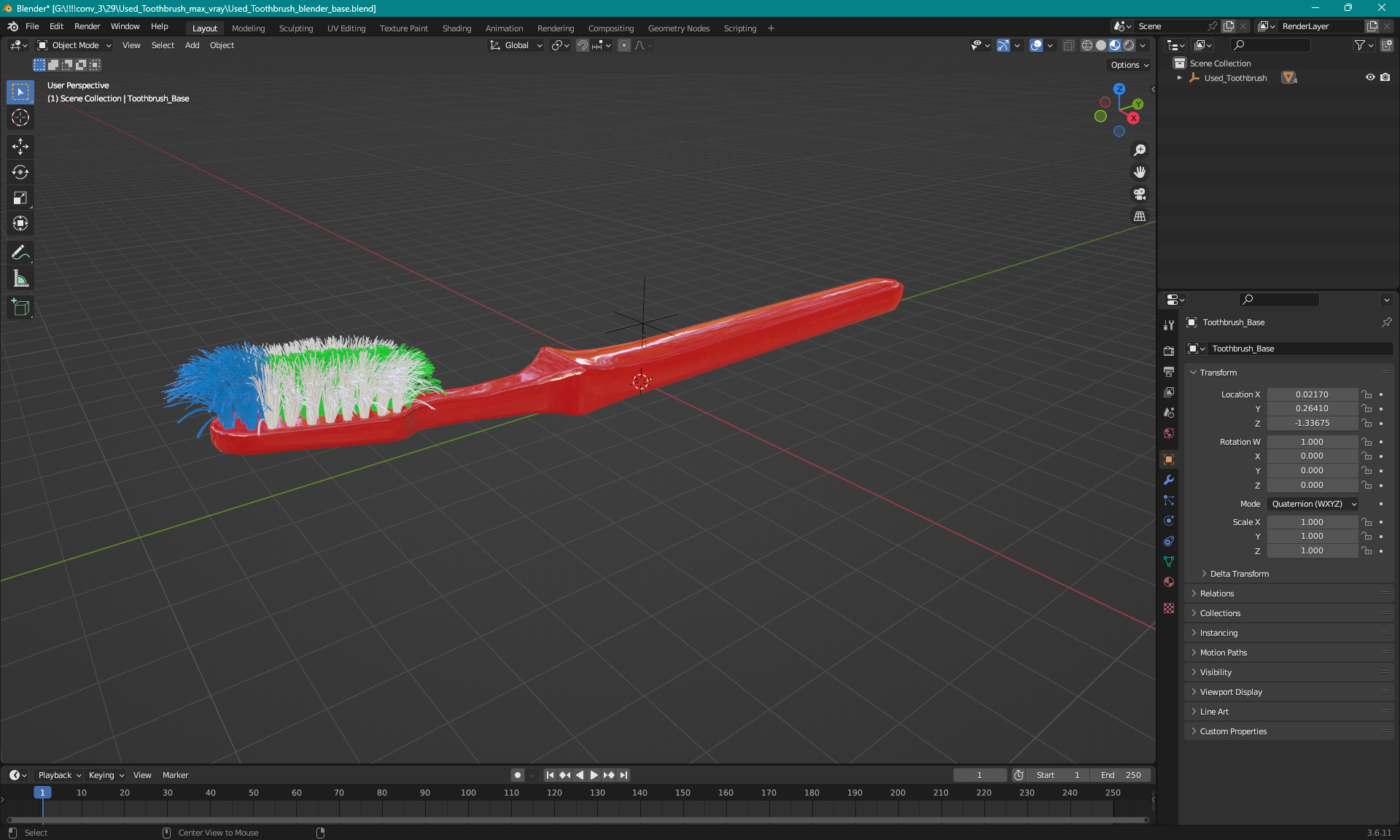Expand the Custom Properties panel
The height and width of the screenshot is (840, 1400).
1232,731
